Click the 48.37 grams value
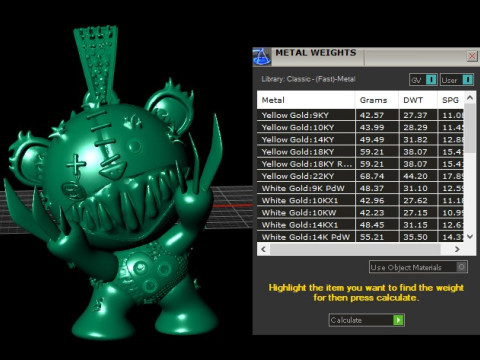 coord(372,188)
